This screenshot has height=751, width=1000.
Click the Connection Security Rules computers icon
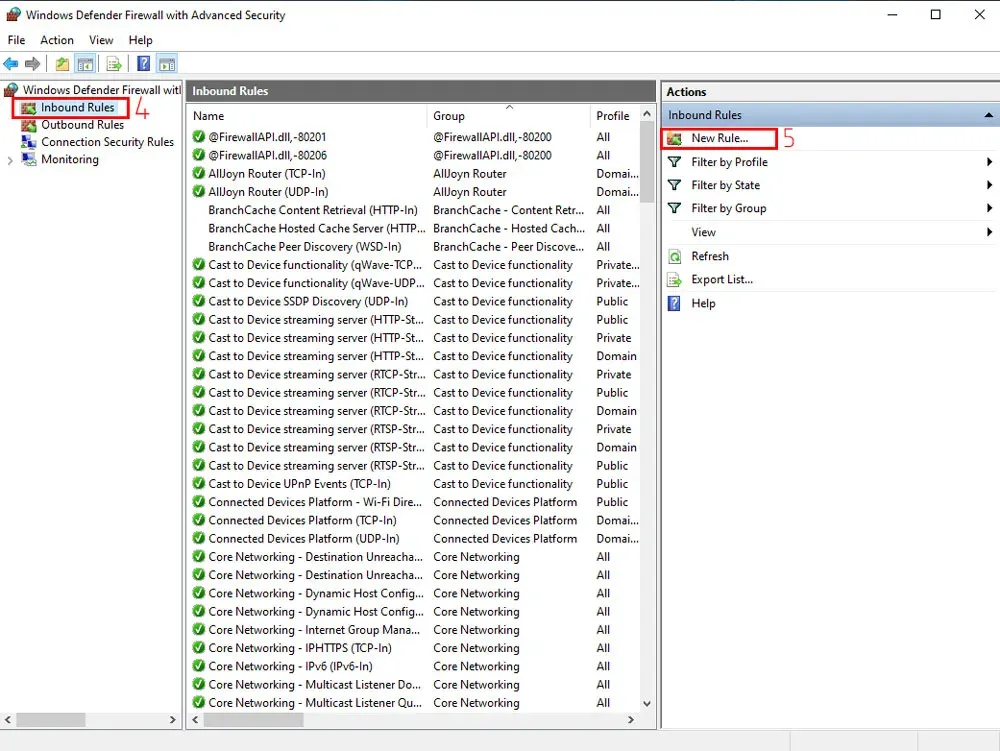[29, 142]
